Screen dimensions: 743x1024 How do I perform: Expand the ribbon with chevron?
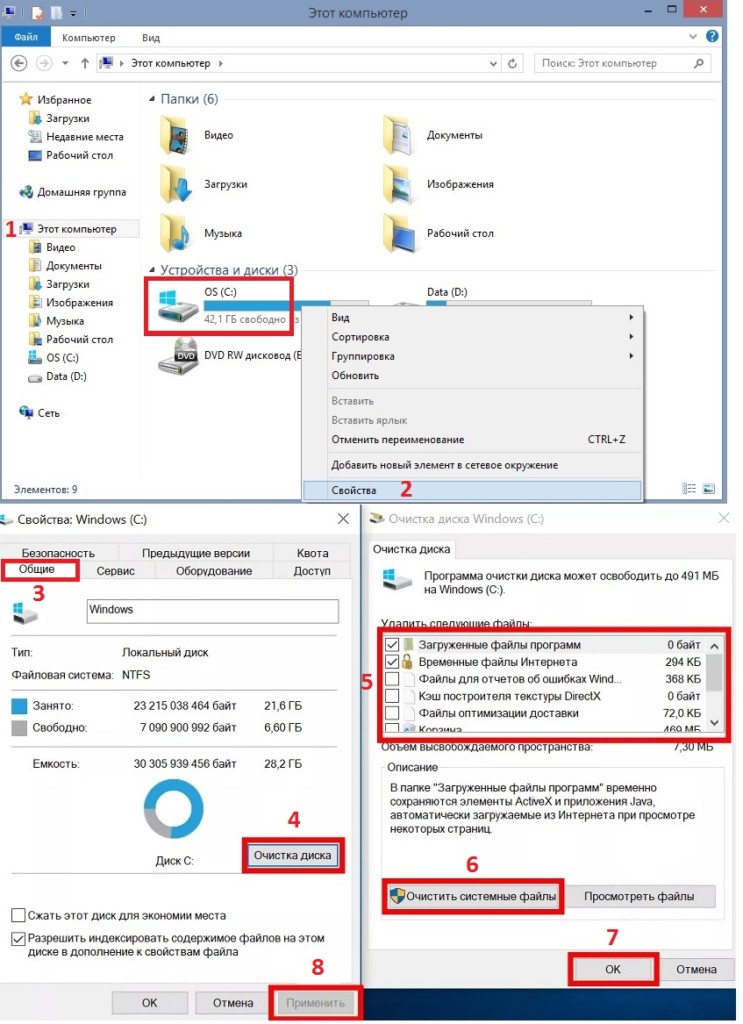(693, 37)
